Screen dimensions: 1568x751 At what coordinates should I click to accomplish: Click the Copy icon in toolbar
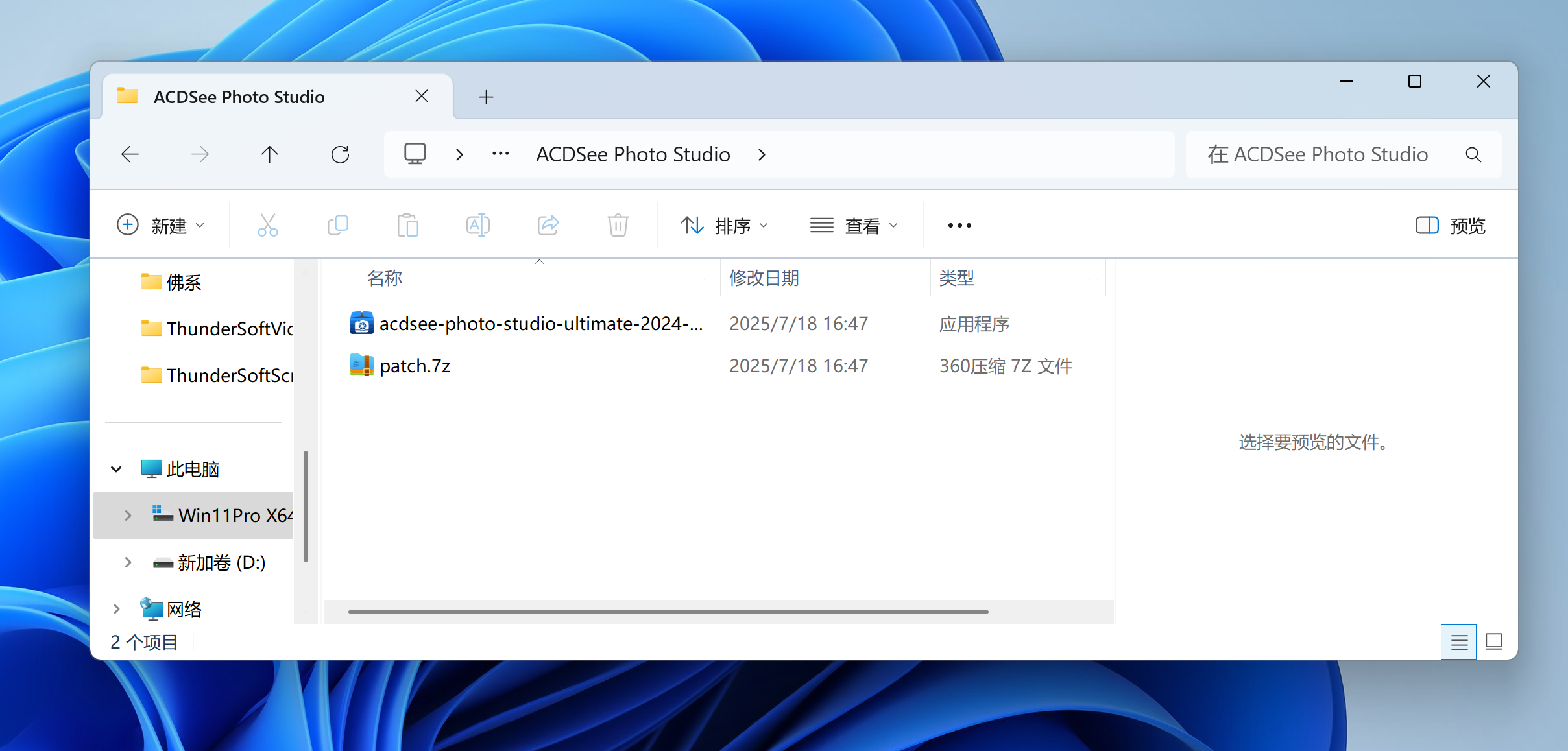click(338, 226)
